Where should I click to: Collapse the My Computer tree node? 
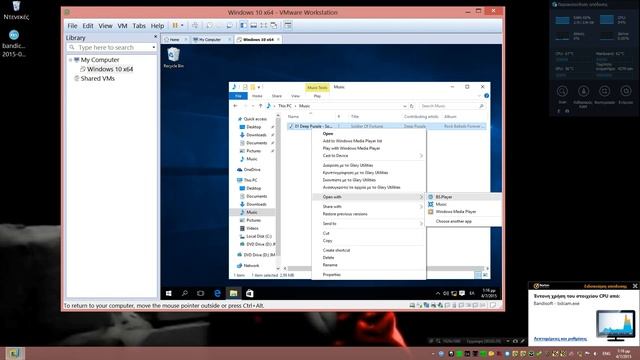[71, 60]
